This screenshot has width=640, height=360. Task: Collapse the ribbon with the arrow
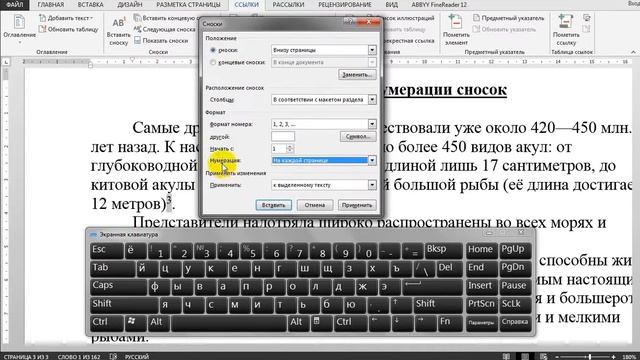click(x=633, y=52)
